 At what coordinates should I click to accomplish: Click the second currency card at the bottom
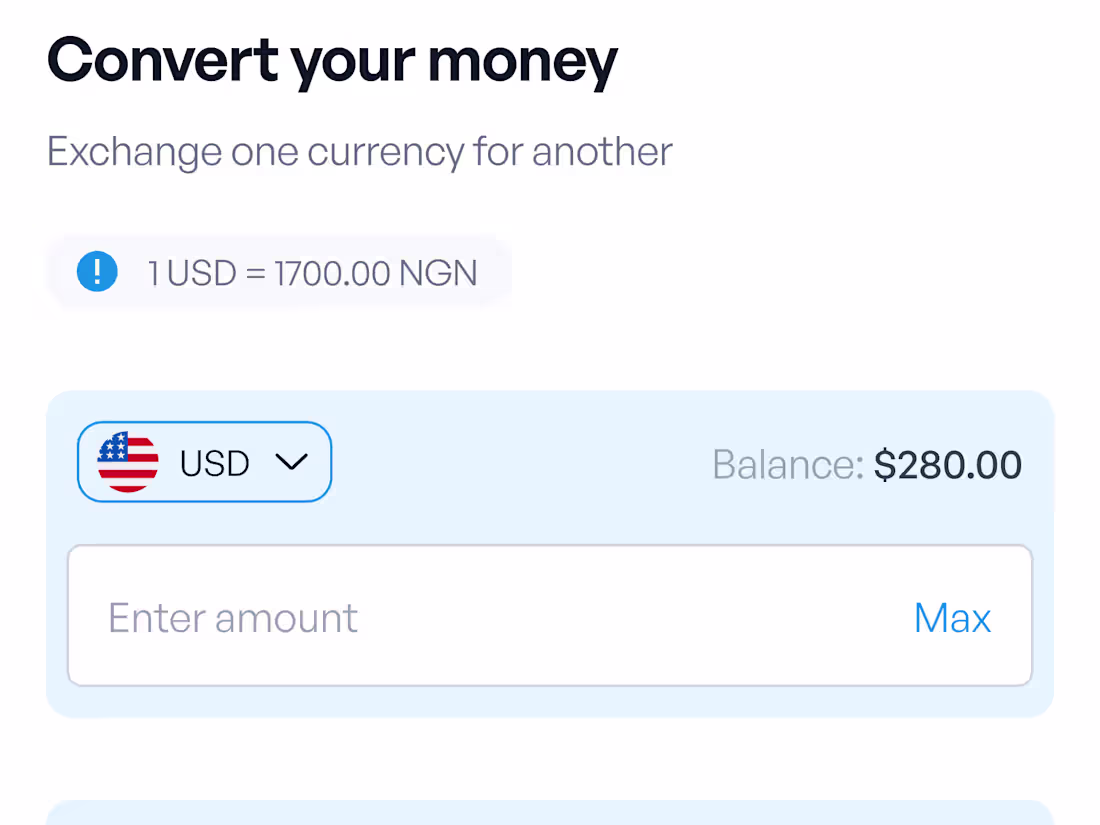coord(550,815)
